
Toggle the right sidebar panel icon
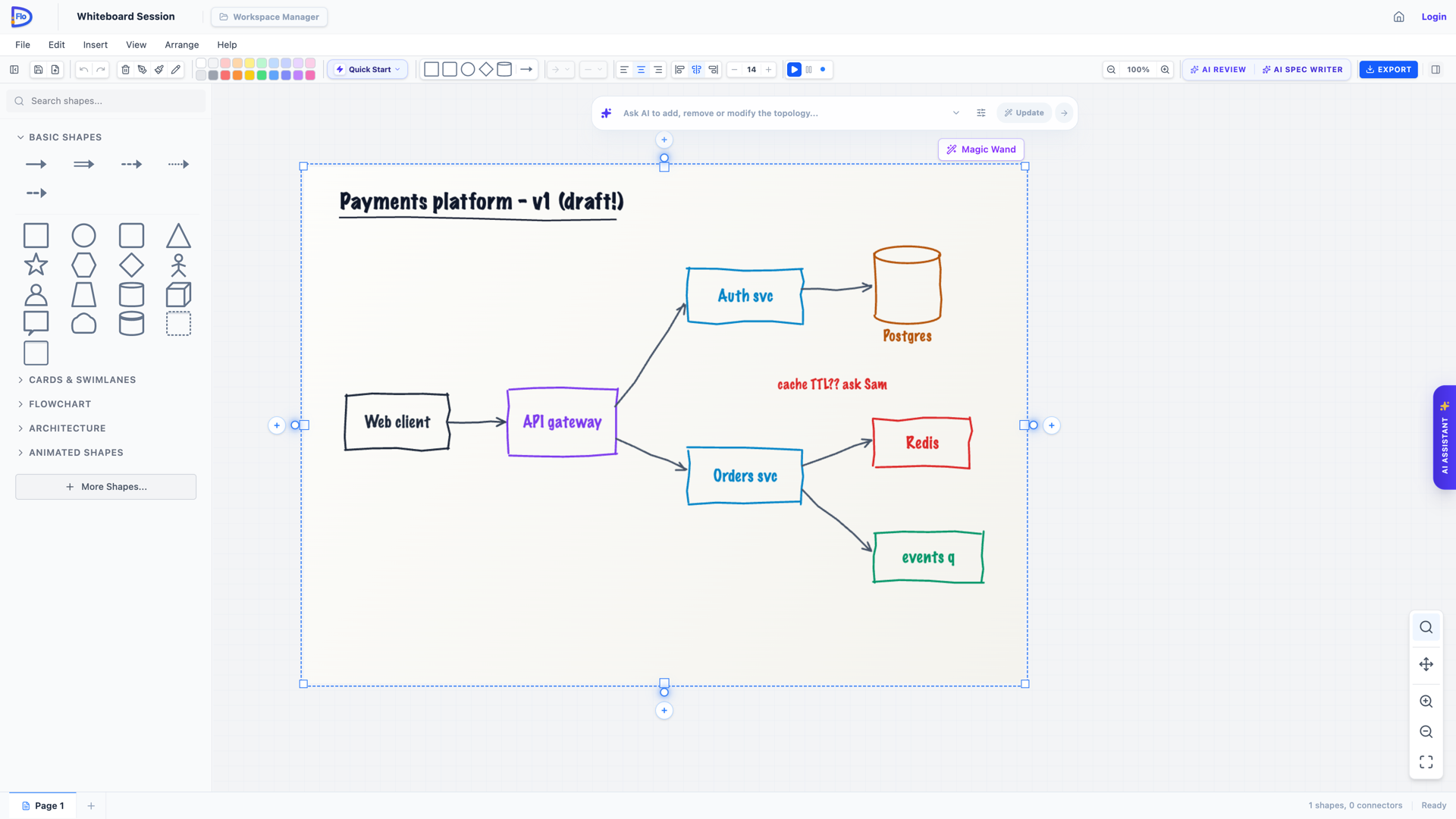(1436, 70)
